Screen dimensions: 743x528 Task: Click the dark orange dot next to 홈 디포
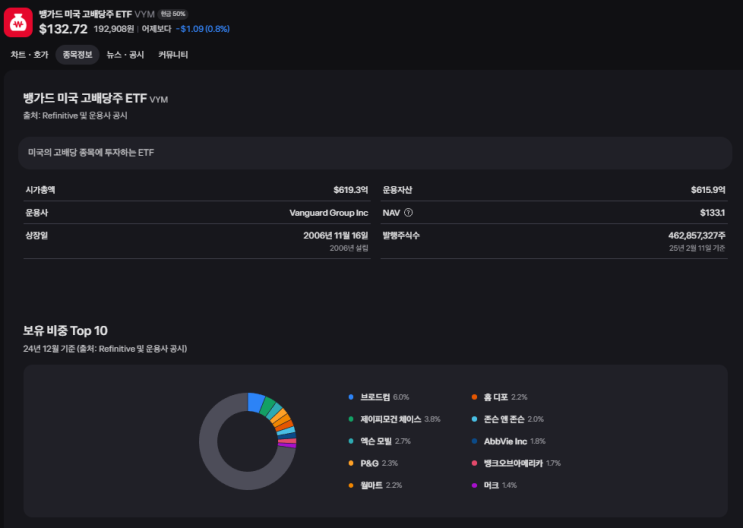(474, 397)
